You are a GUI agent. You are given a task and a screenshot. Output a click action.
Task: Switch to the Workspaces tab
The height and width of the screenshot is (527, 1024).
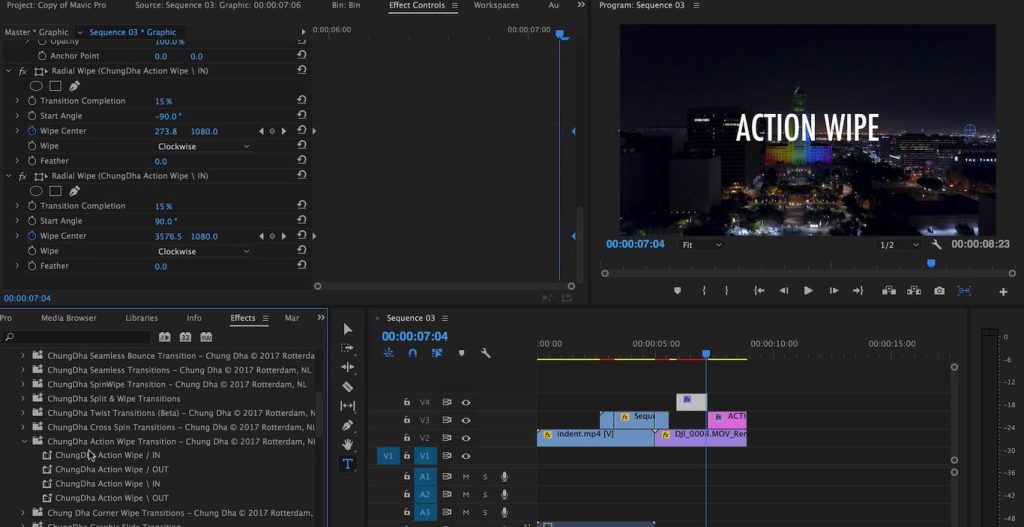[x=496, y=5]
